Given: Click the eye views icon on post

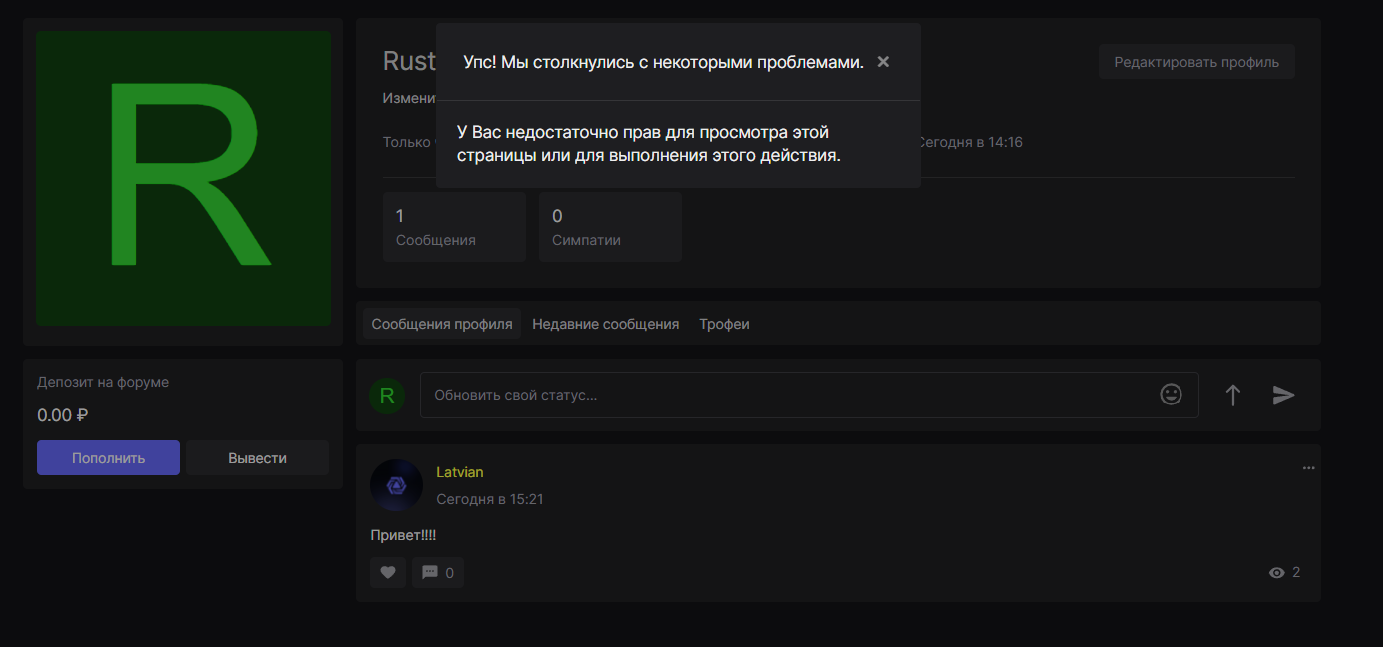Looking at the screenshot, I should pos(1276,573).
